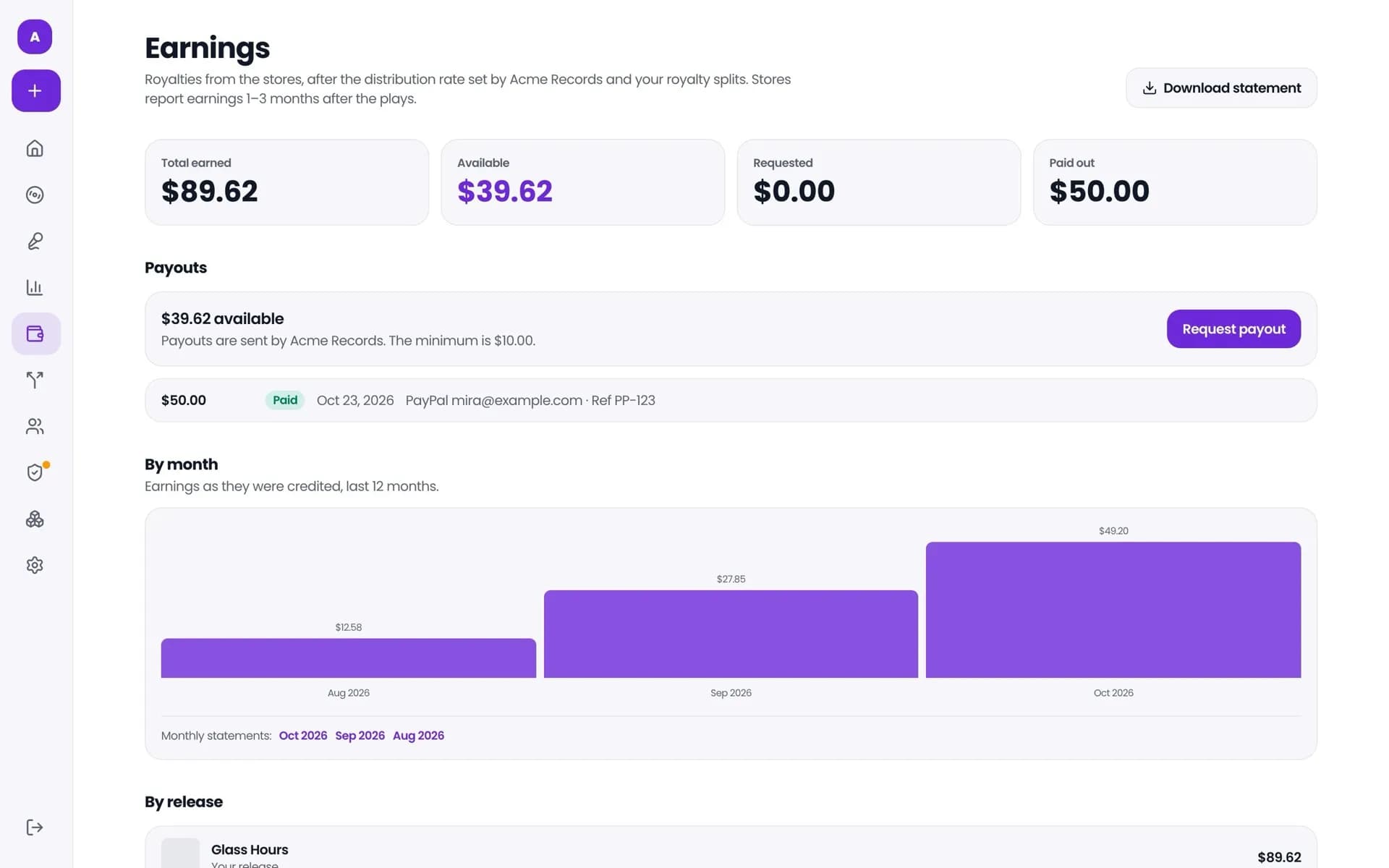Screen dimensions: 1389x868
Task: Open the Aug 2026 monthly statement link
Action: (418, 736)
